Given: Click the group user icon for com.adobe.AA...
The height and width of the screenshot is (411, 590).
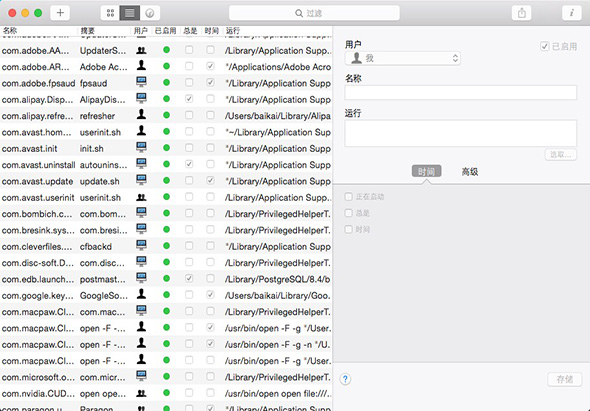Looking at the screenshot, I should point(141,50).
